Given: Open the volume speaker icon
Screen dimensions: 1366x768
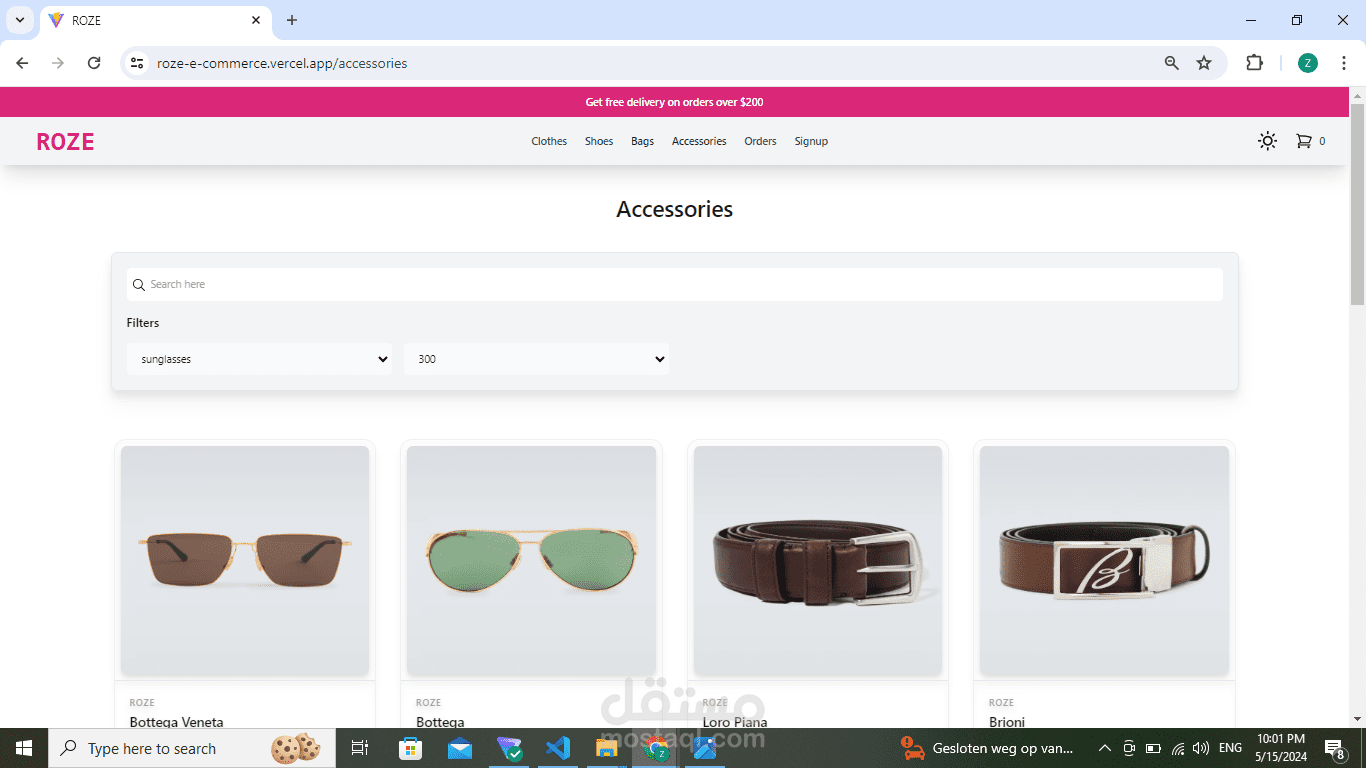Looking at the screenshot, I should coord(1201,748).
